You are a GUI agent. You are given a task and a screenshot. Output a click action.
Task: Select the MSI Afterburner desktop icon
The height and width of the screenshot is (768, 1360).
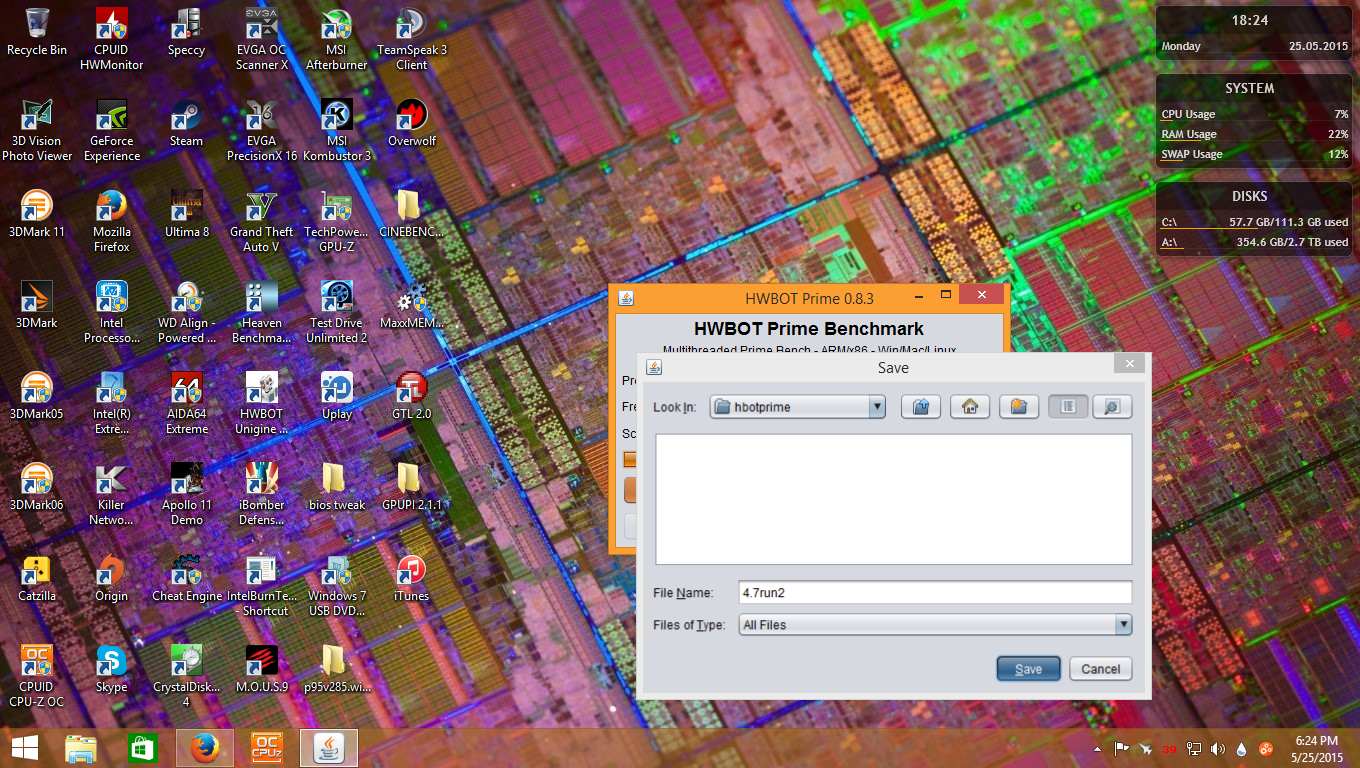pos(336,39)
